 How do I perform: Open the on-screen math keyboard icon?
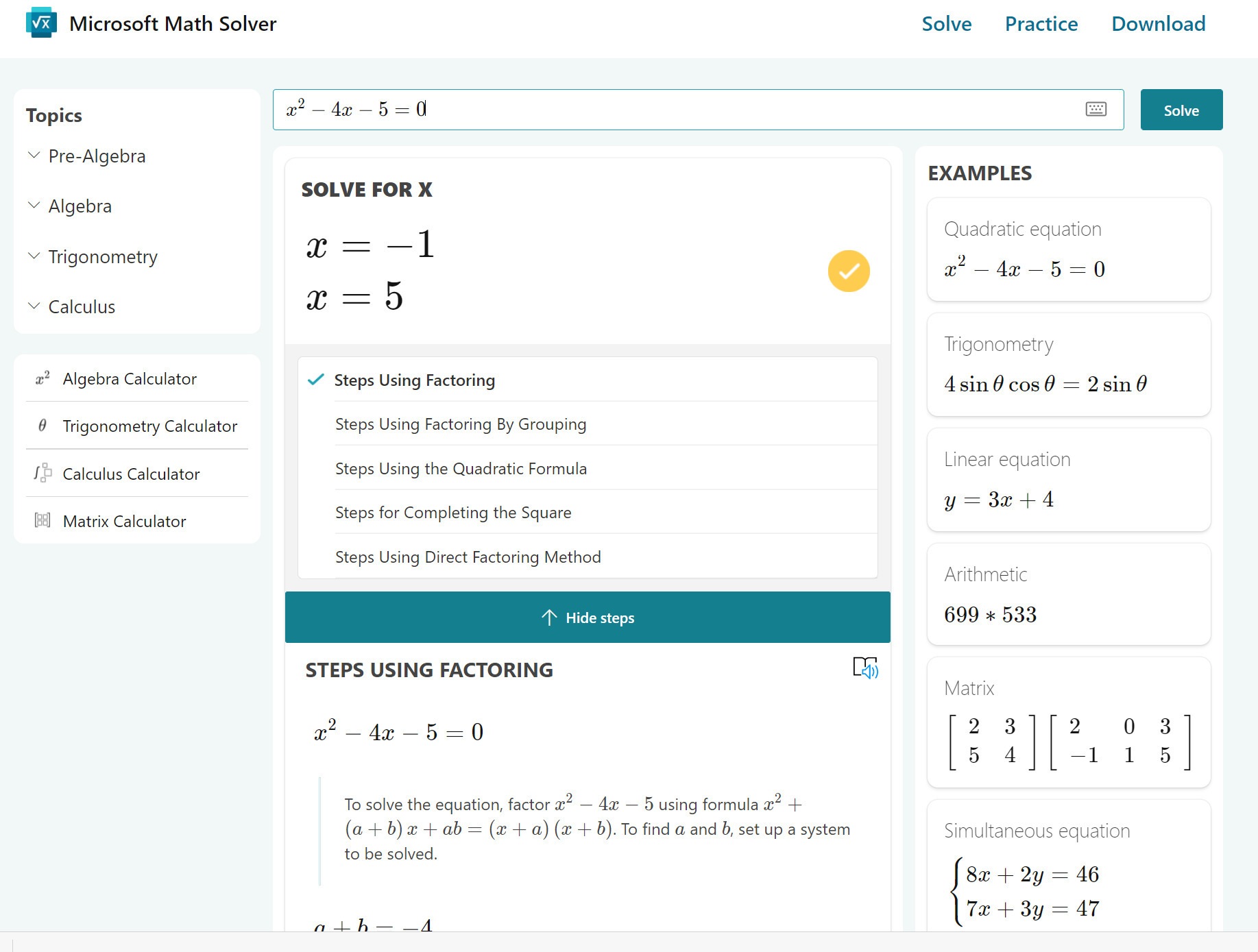coord(1096,109)
